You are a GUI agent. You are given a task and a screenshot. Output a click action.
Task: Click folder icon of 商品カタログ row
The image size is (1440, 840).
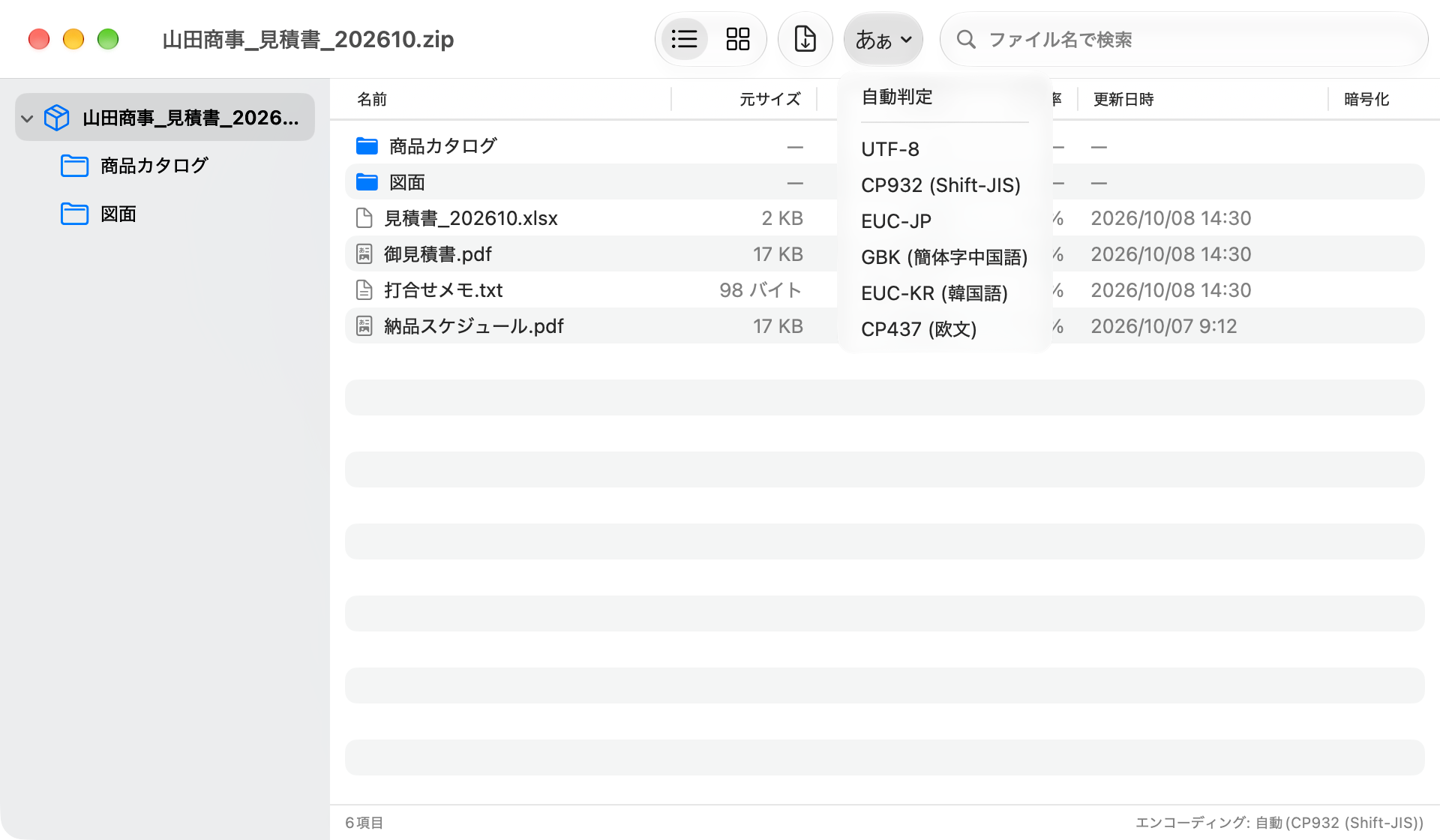point(367,145)
